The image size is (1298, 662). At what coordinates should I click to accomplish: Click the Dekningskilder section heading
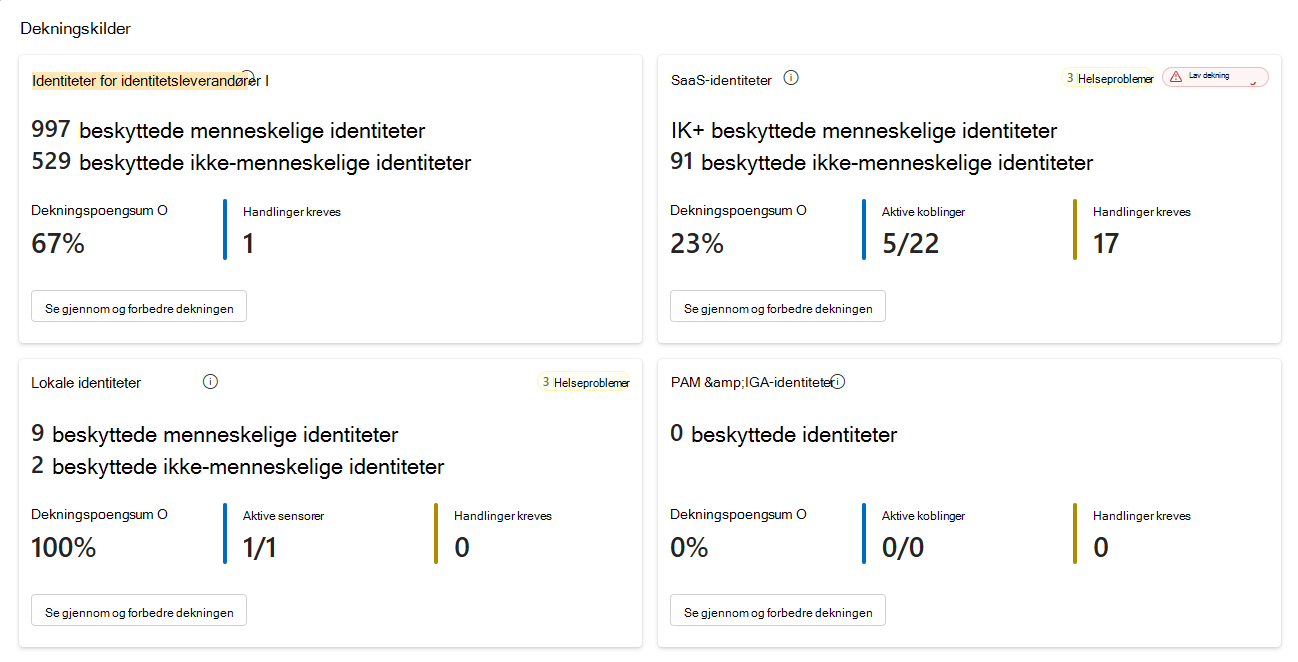(x=74, y=28)
